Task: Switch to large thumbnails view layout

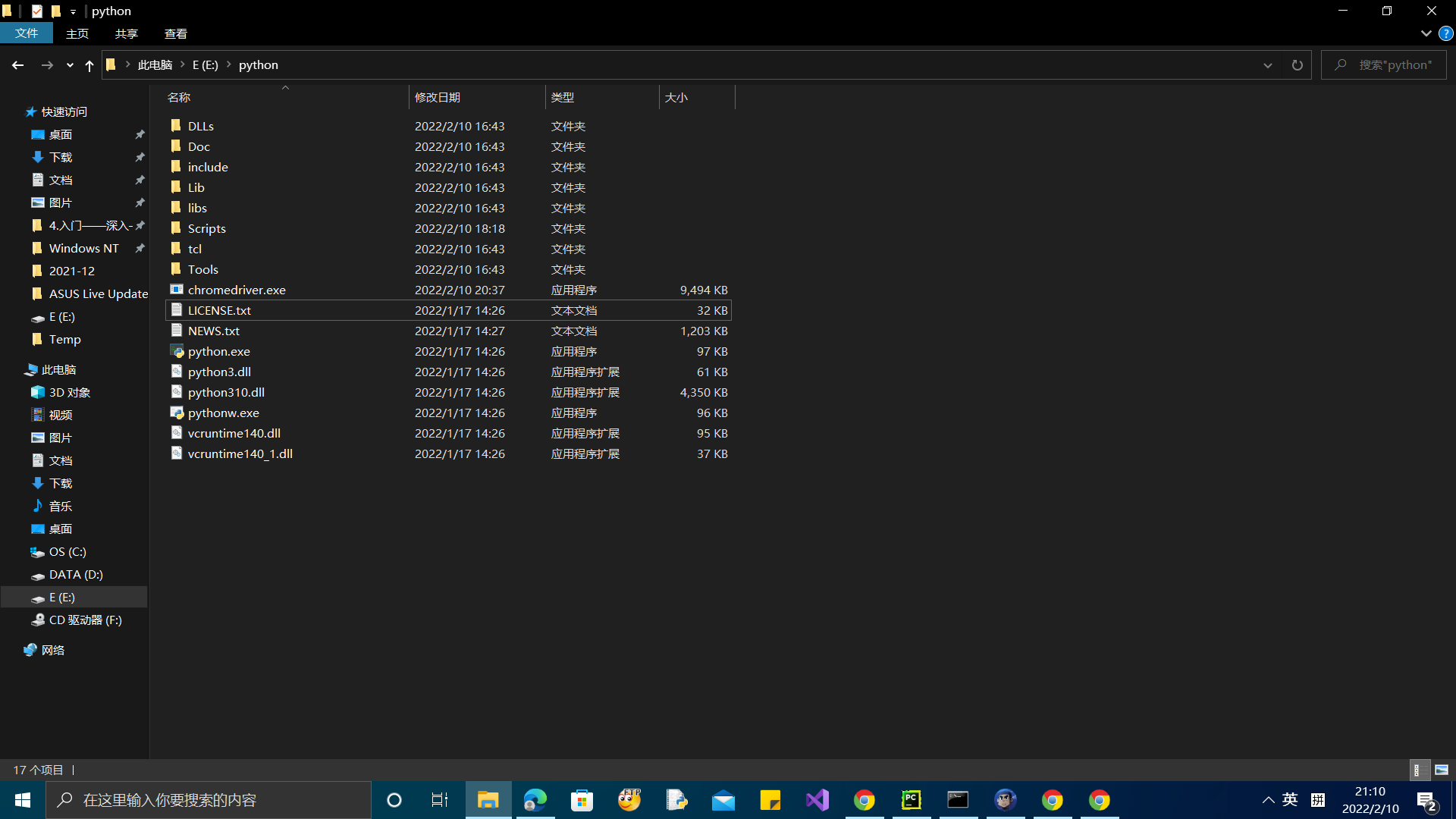Action: click(1442, 770)
